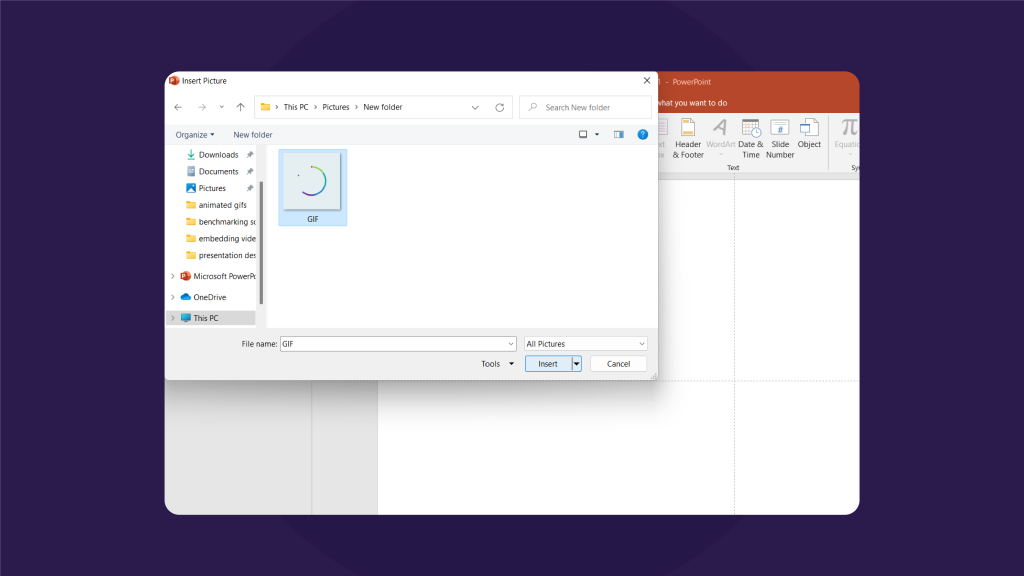Screen dimensions: 1024x576
Task: Go up one level with the up arrow
Action: pos(240,107)
